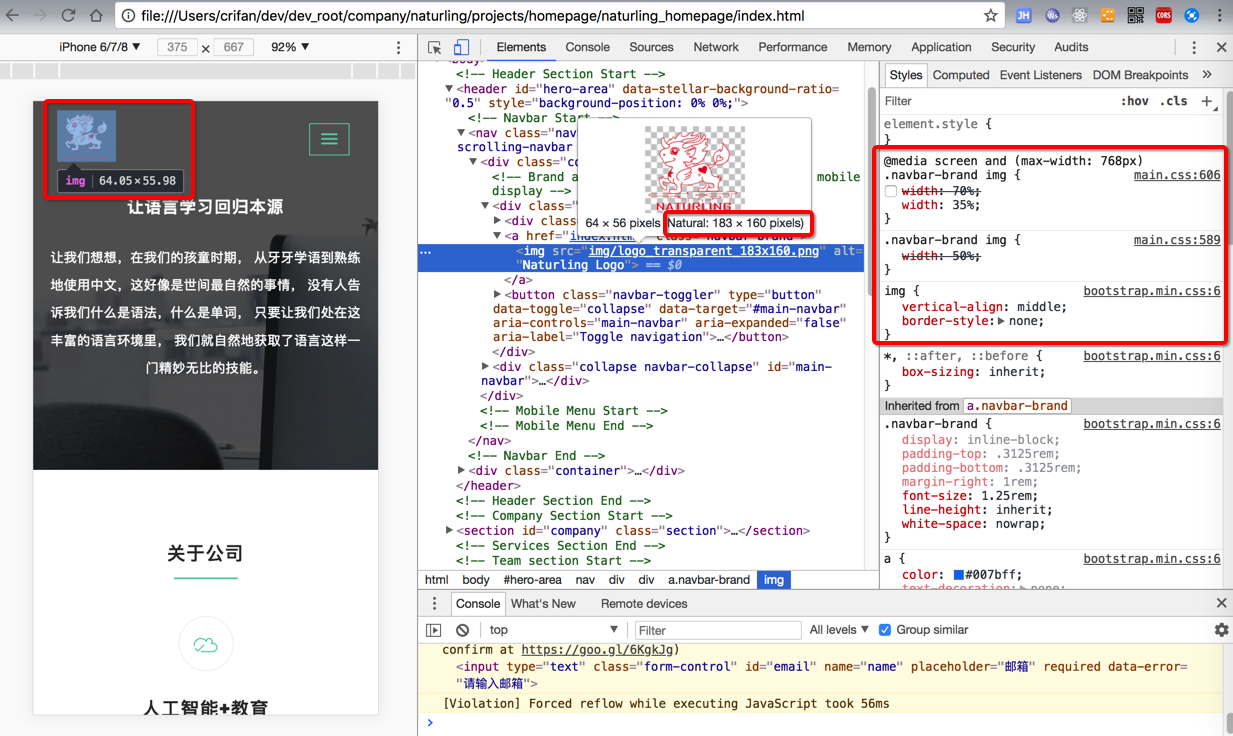This screenshot has width=1233, height=736.
Task: Open the 92% zoom dropdown
Action: pyautogui.click(x=290, y=47)
